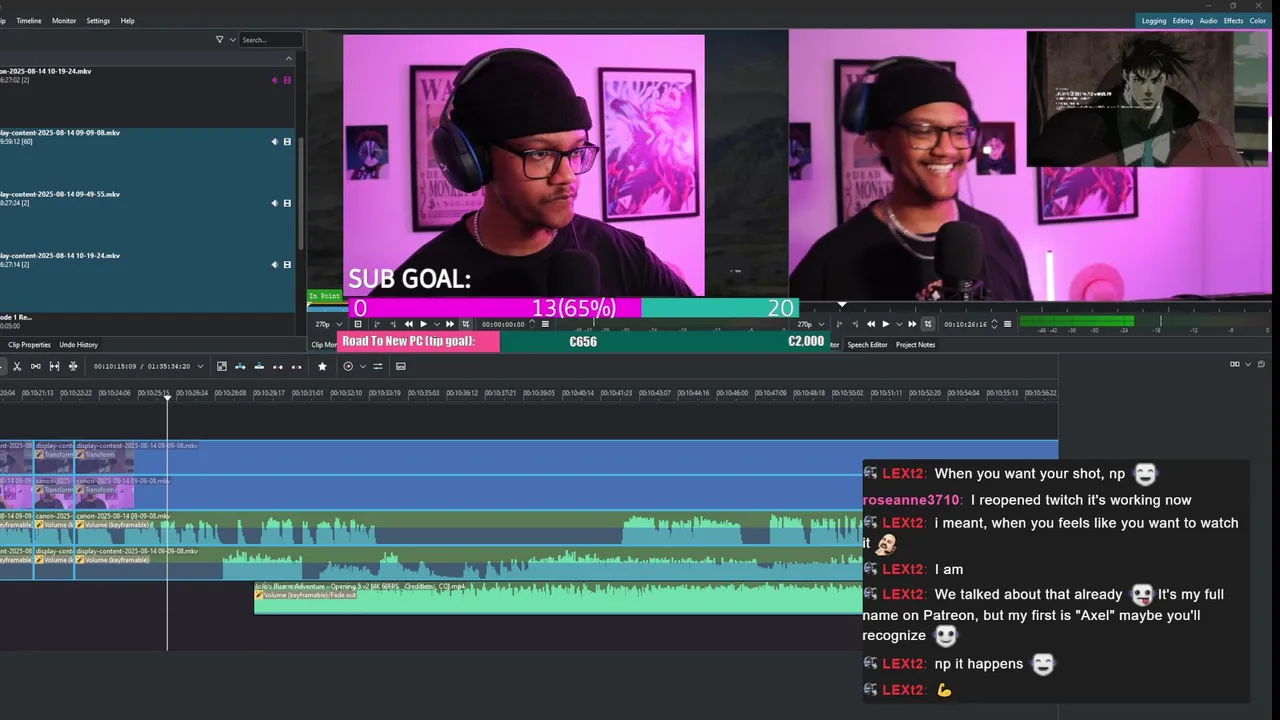
Task: Open clip monitor hamburger options menu
Action: point(545,324)
